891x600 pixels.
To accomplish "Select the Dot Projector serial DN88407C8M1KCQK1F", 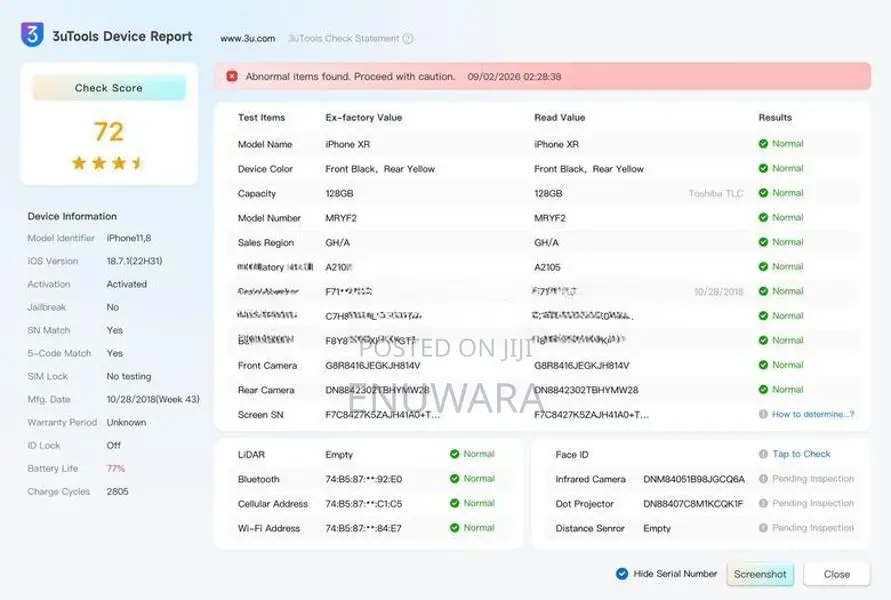I will [x=693, y=503].
